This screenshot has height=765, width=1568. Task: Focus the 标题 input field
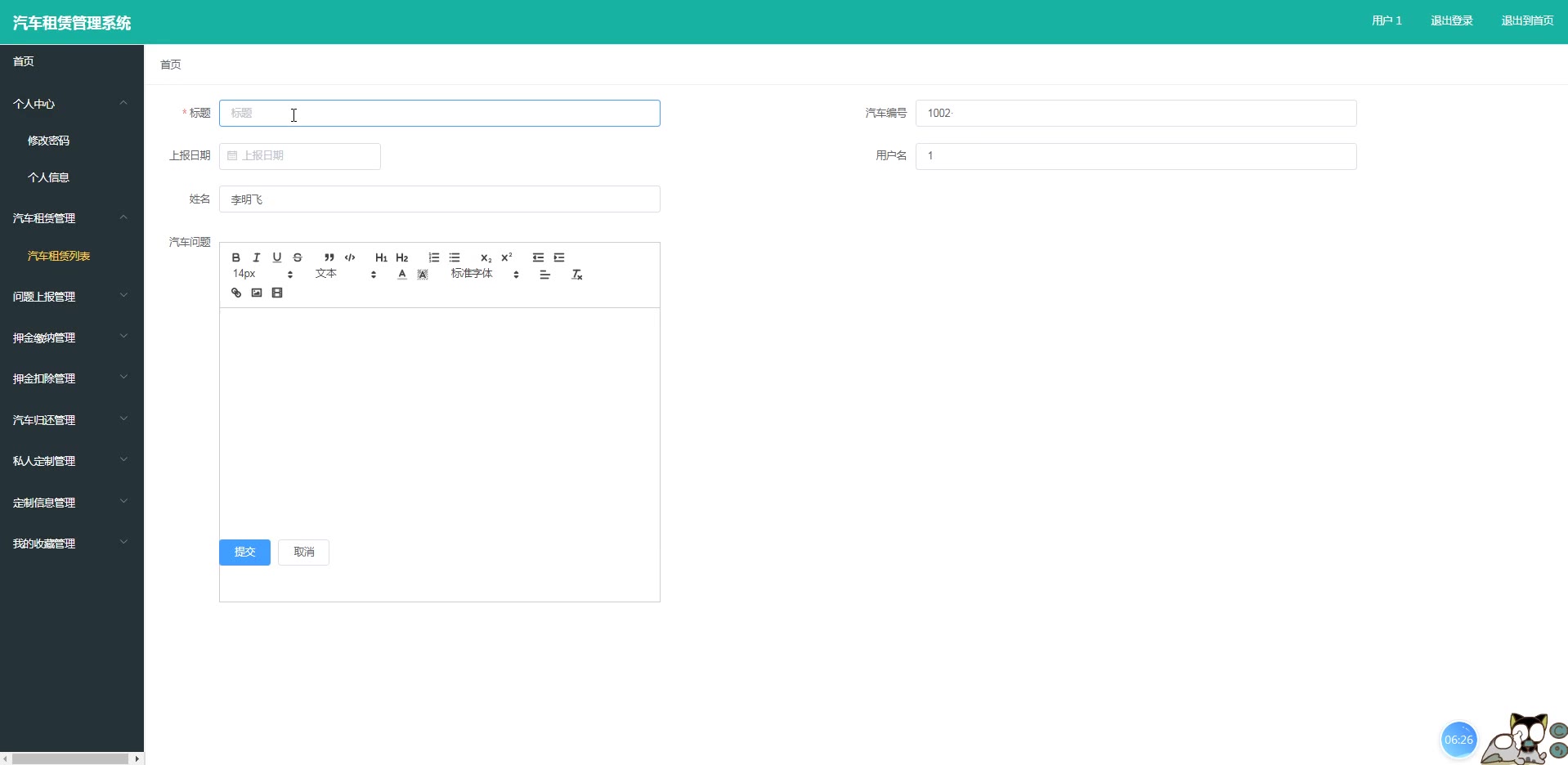(x=440, y=113)
